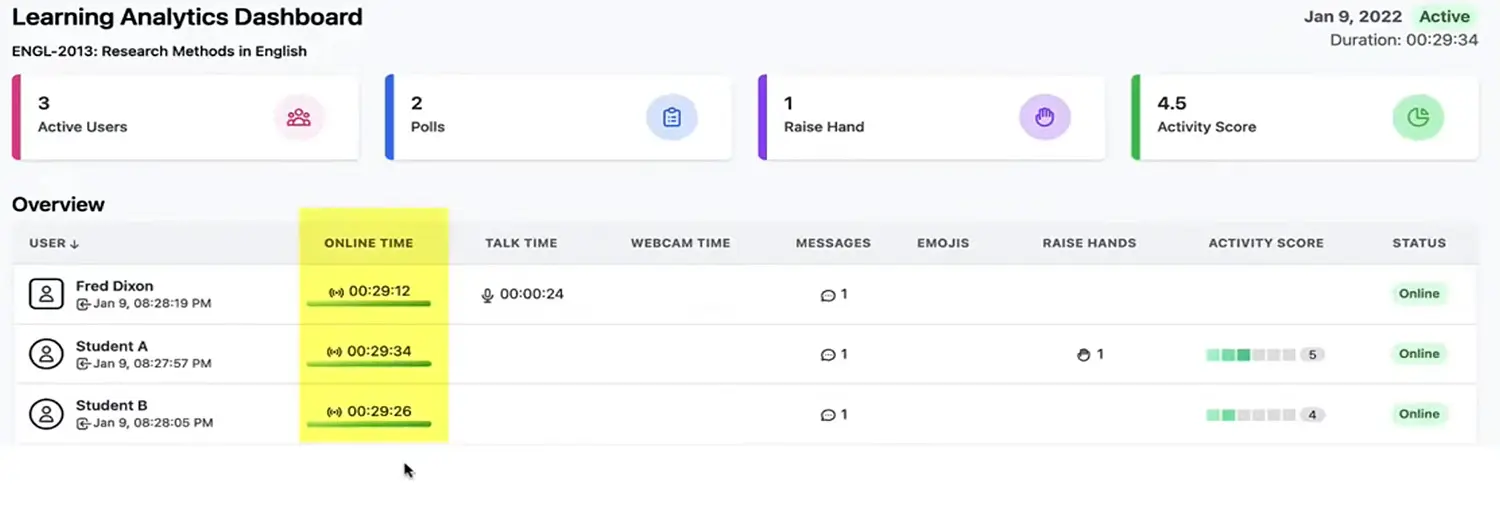1500x508 pixels.
Task: Click the Activity Score pie chart icon
Action: click(1418, 117)
